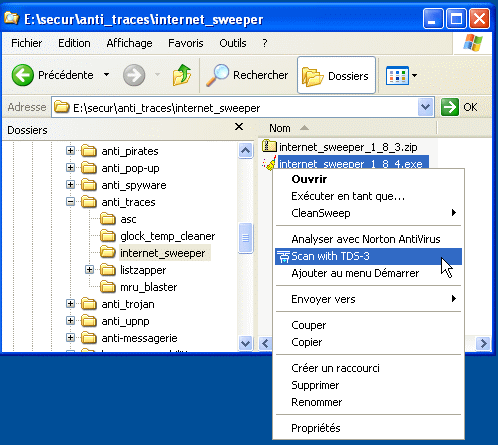Screen dimensions: 498x445
Task: Choose Créer un raccourci
Action: point(368,368)
